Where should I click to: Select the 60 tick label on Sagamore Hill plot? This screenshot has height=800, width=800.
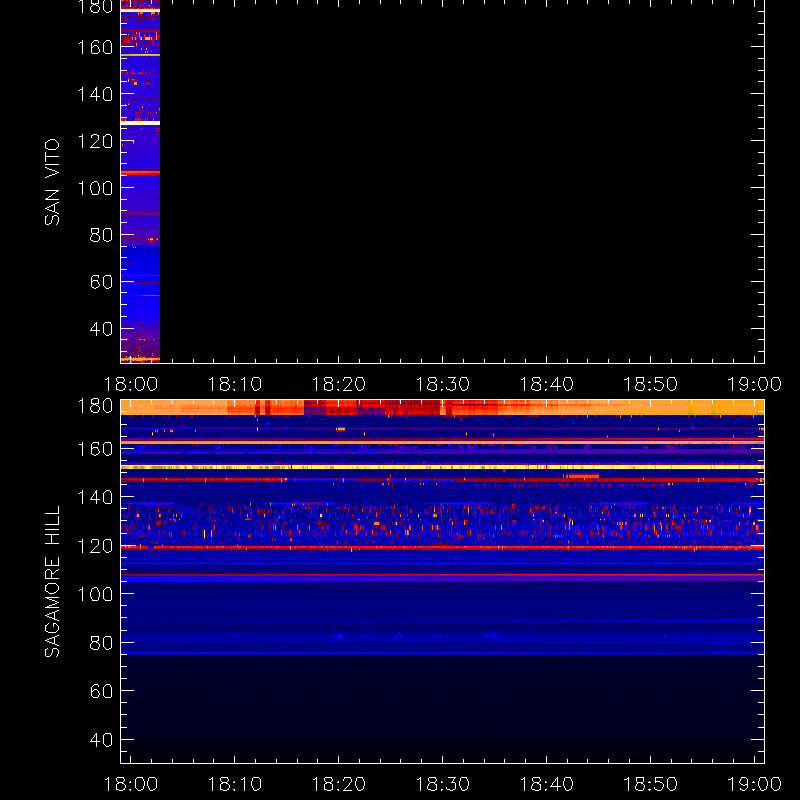(101, 691)
